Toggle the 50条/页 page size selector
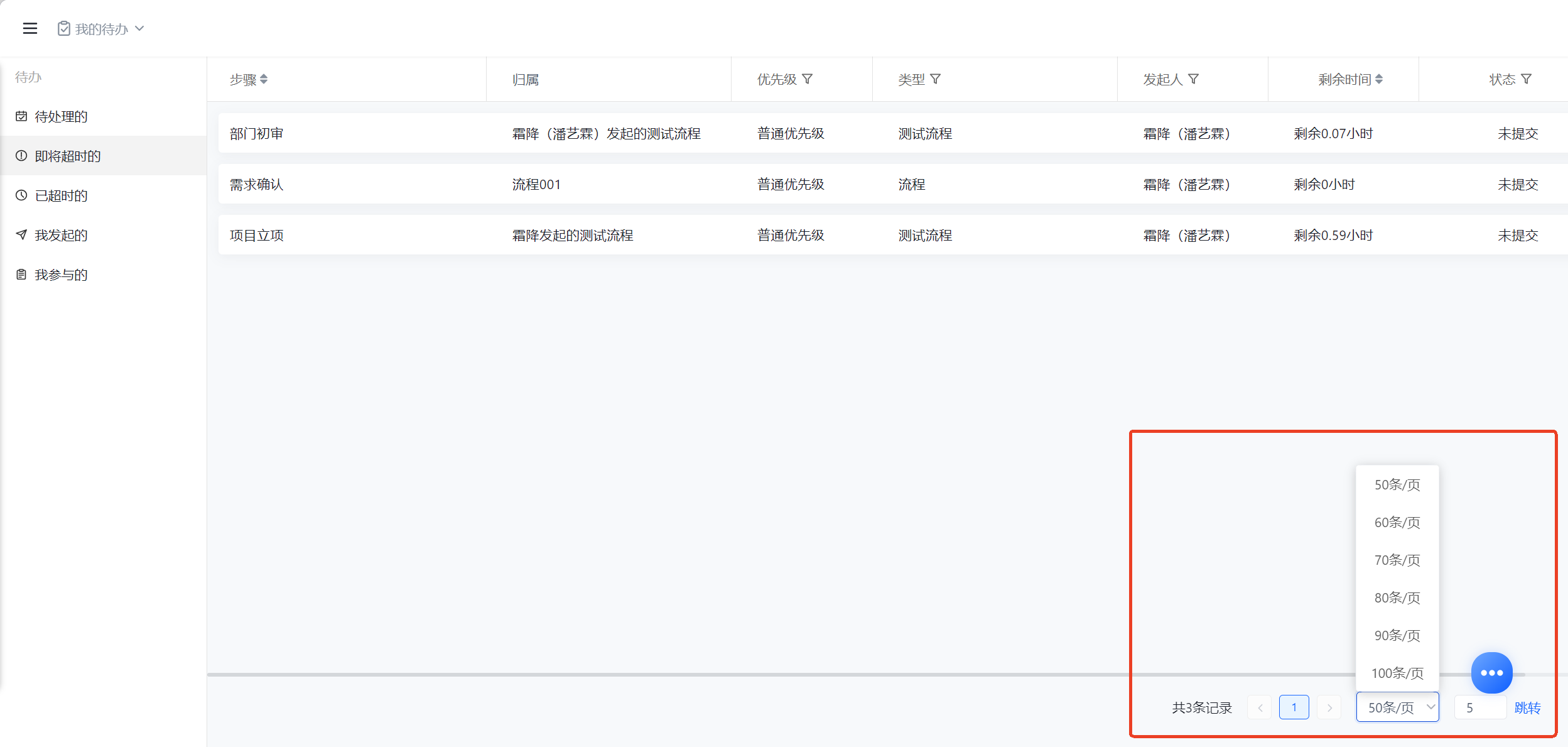 (x=1398, y=707)
